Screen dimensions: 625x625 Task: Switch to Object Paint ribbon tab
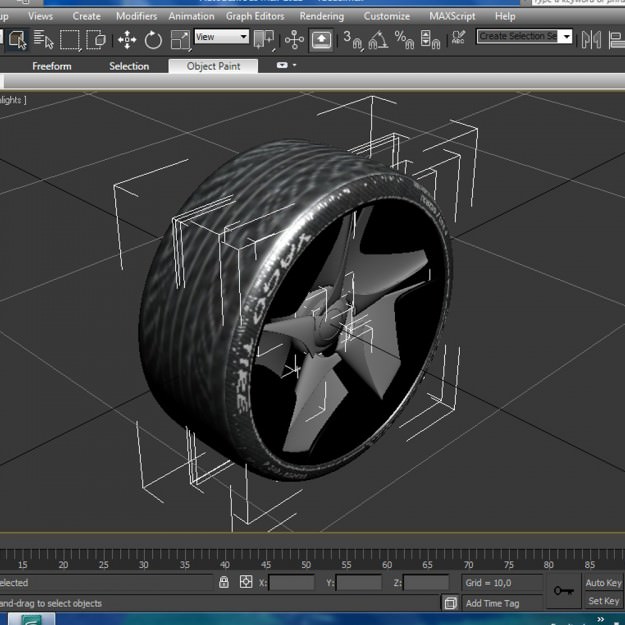213,66
